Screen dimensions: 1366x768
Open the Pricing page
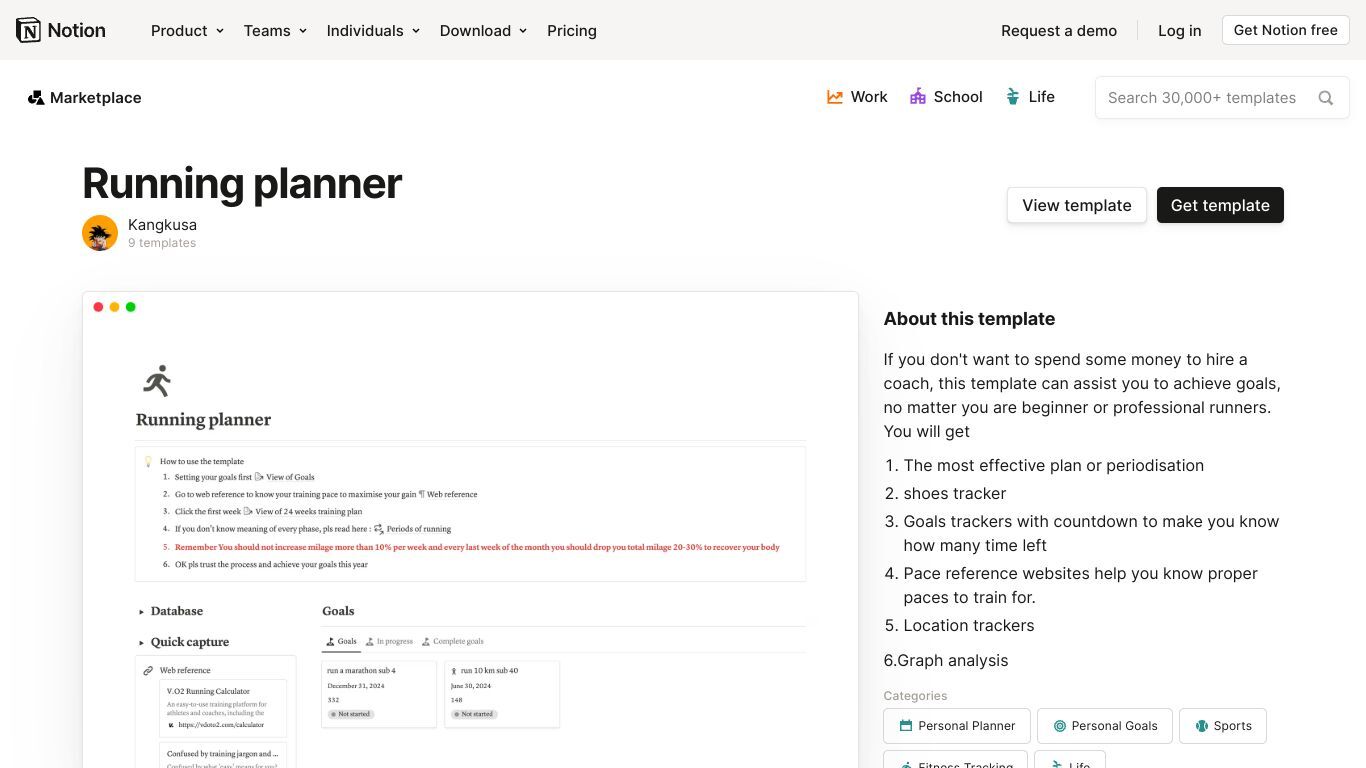[572, 31]
